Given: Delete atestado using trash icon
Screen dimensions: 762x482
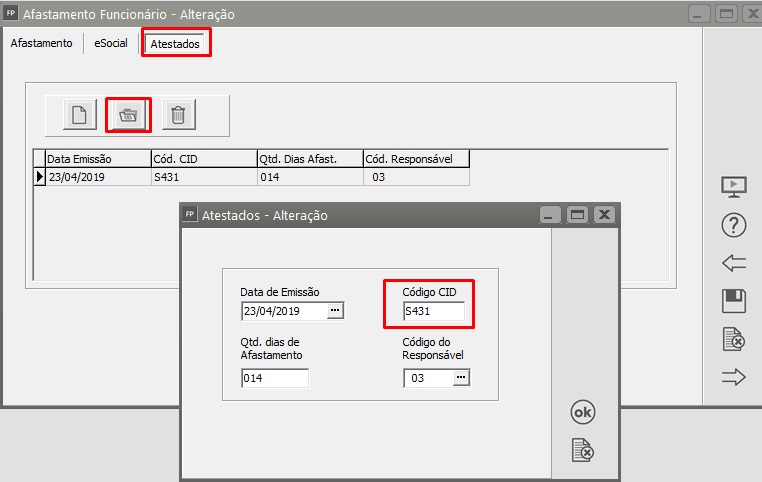Looking at the screenshot, I should tap(178, 115).
